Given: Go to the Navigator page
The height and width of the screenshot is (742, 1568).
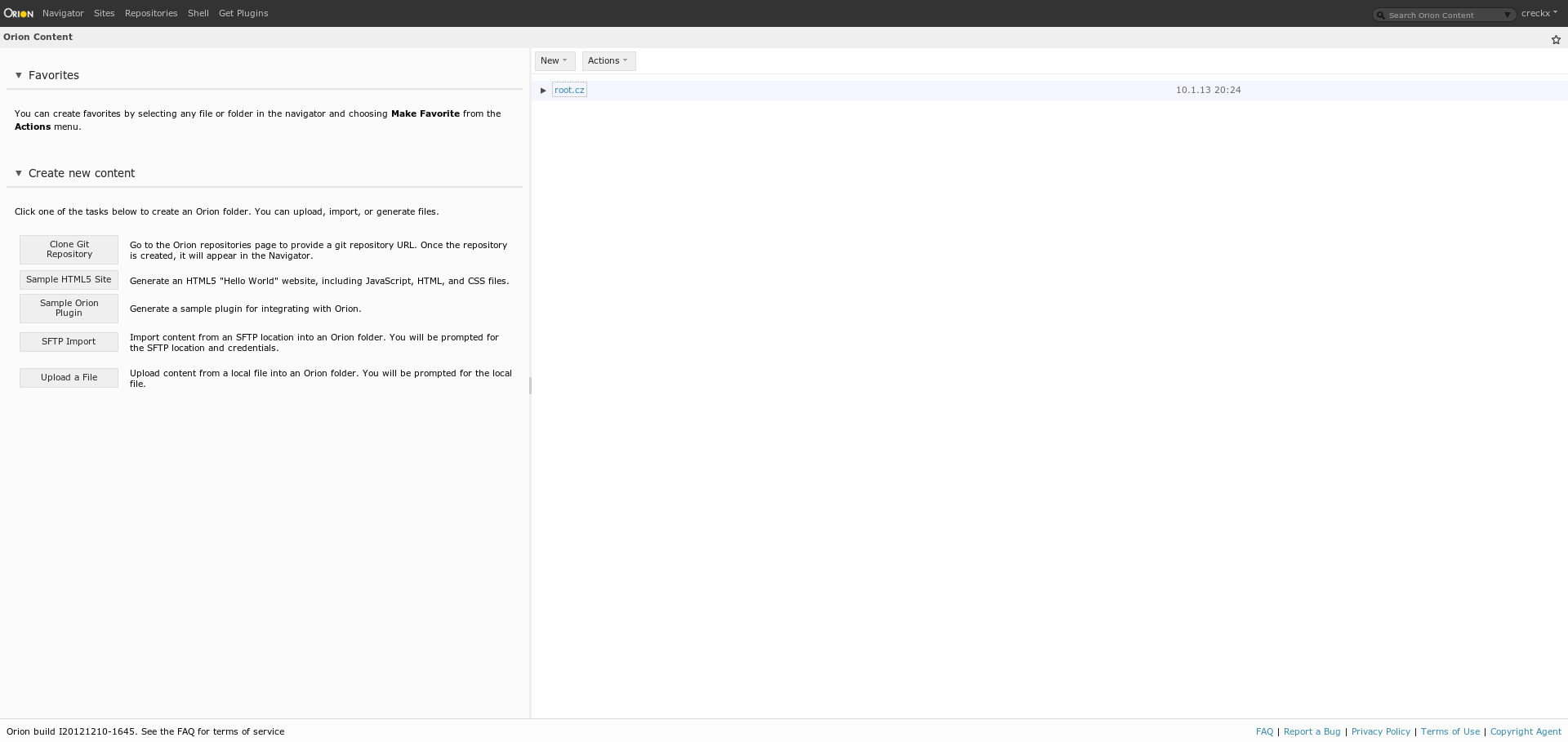Looking at the screenshot, I should coord(63,13).
